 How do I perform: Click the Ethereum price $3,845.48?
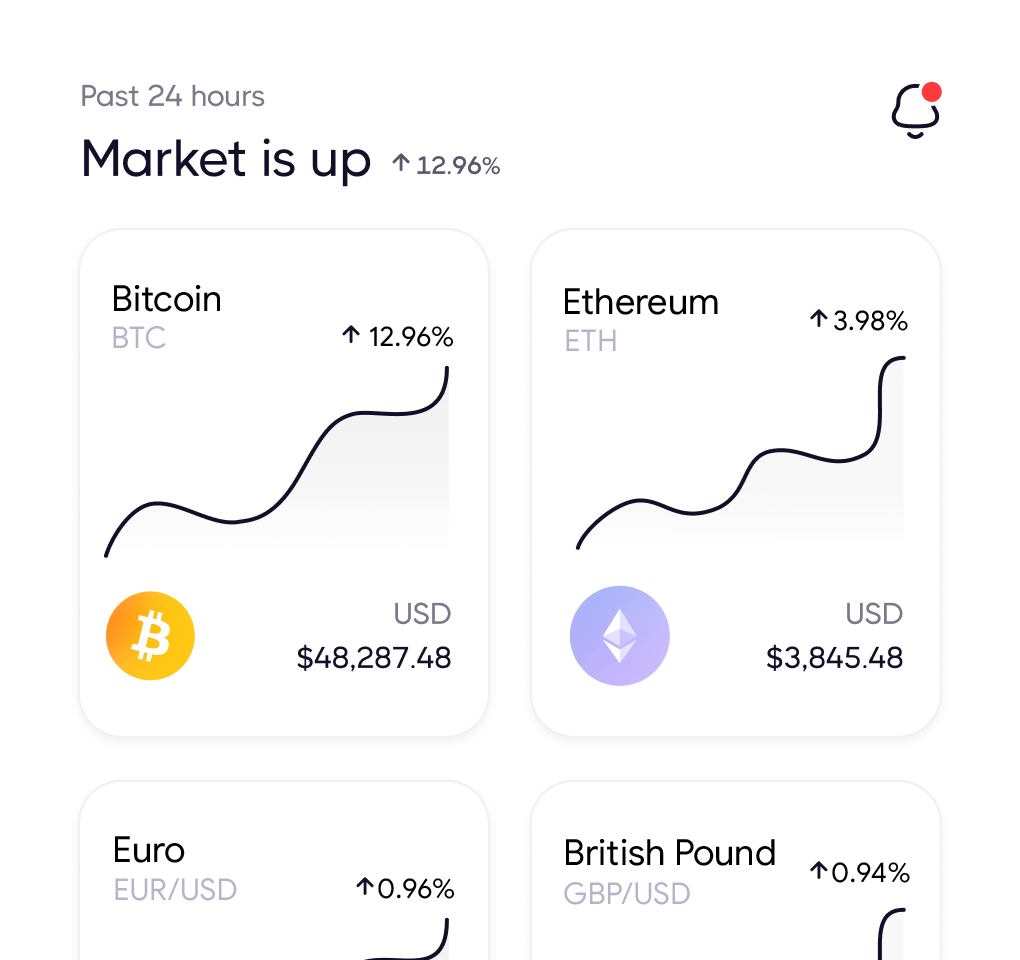click(834, 658)
